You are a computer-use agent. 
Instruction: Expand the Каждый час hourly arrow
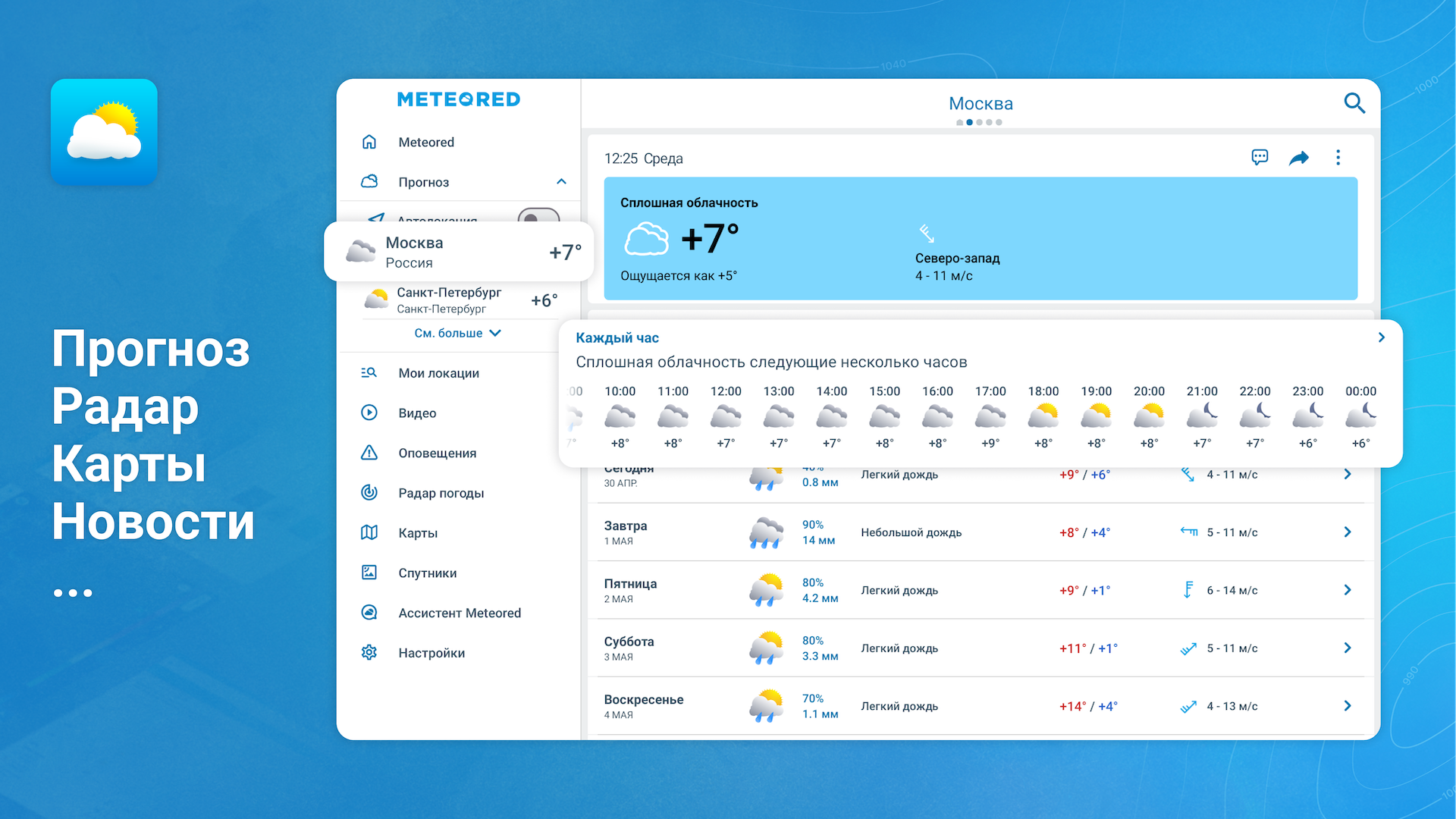1381,338
